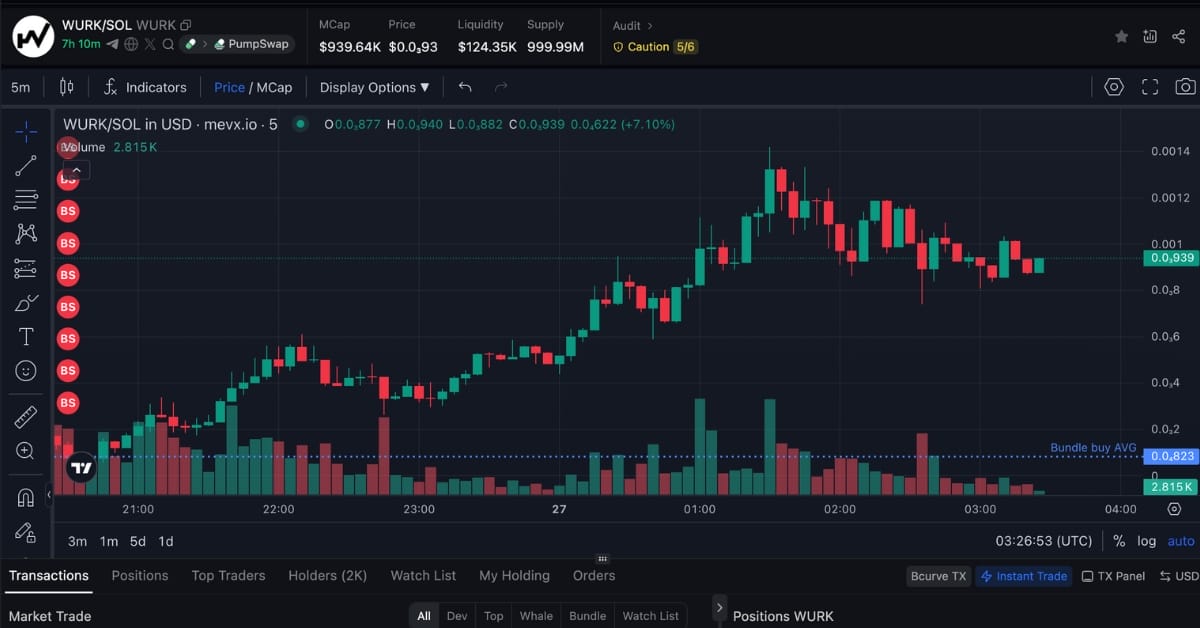The width and height of the screenshot is (1200, 628).
Task: Toggle log scale on price axis
Action: 1146,541
